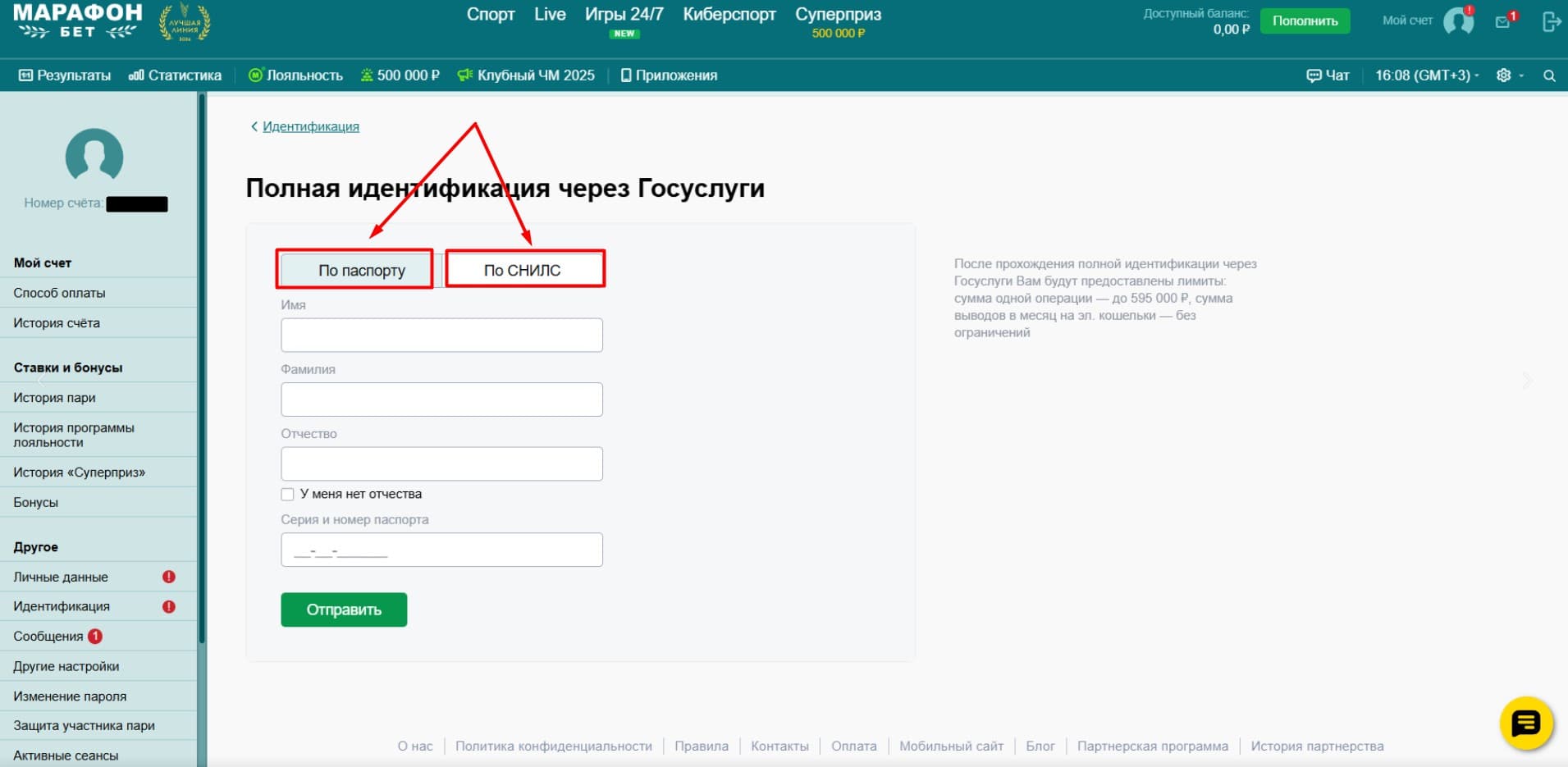Click the logout door icon
Screen dimensions: 1568x767
(x=1551, y=21)
